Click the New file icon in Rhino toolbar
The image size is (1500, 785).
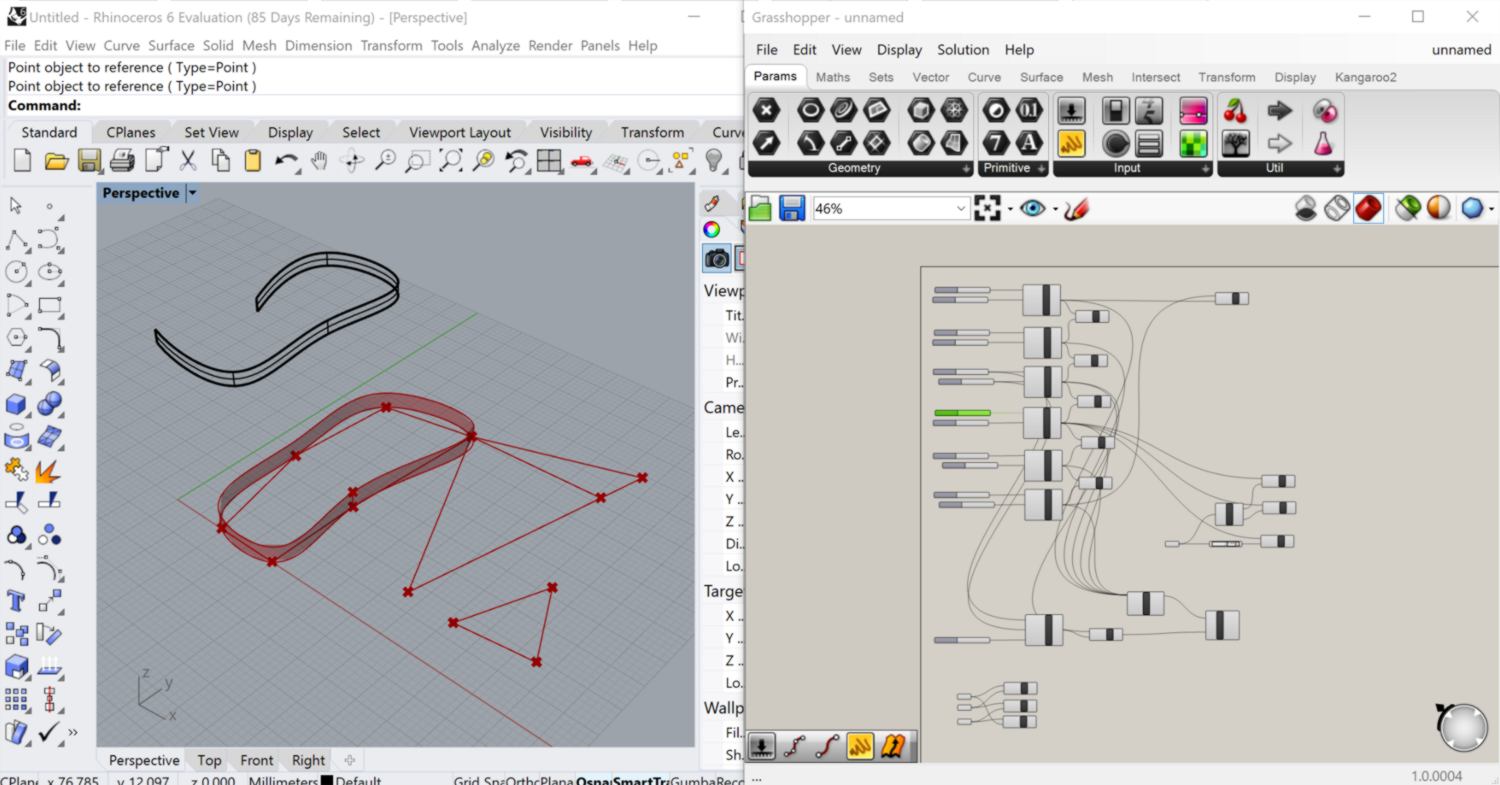coord(22,160)
